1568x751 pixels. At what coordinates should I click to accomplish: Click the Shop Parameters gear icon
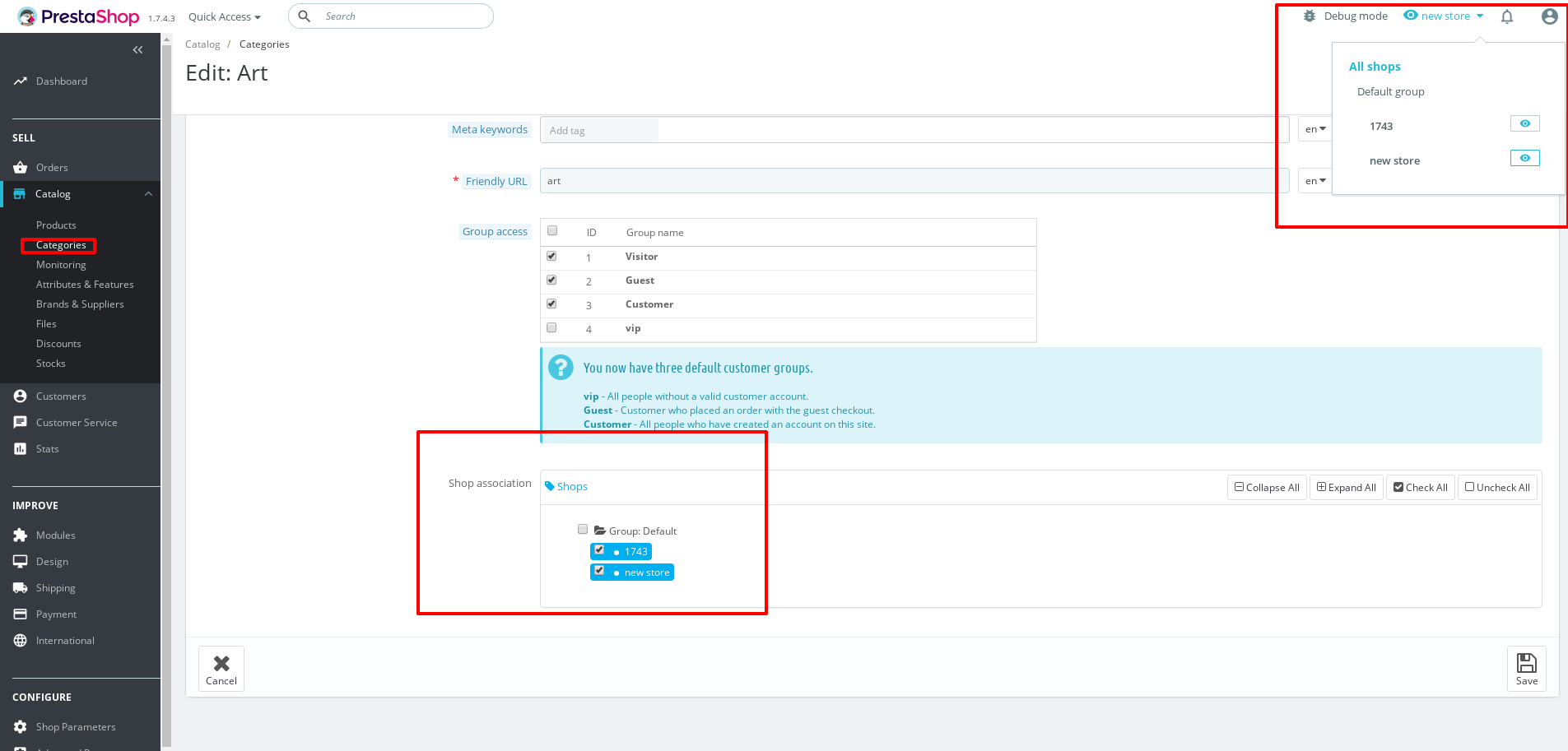click(x=21, y=727)
